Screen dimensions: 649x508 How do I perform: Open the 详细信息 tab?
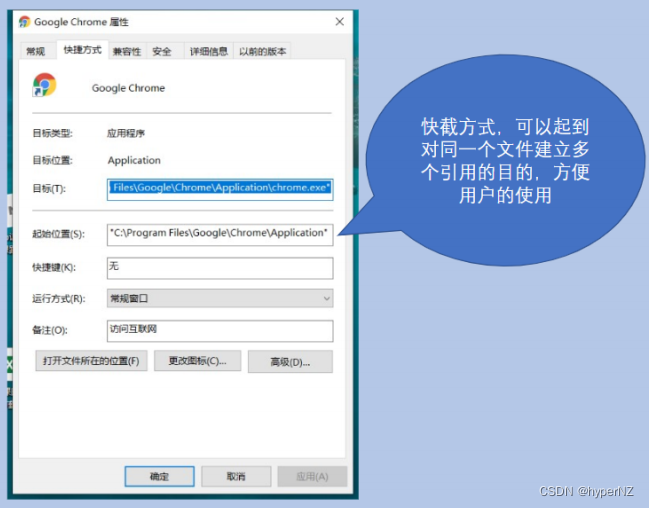209,51
